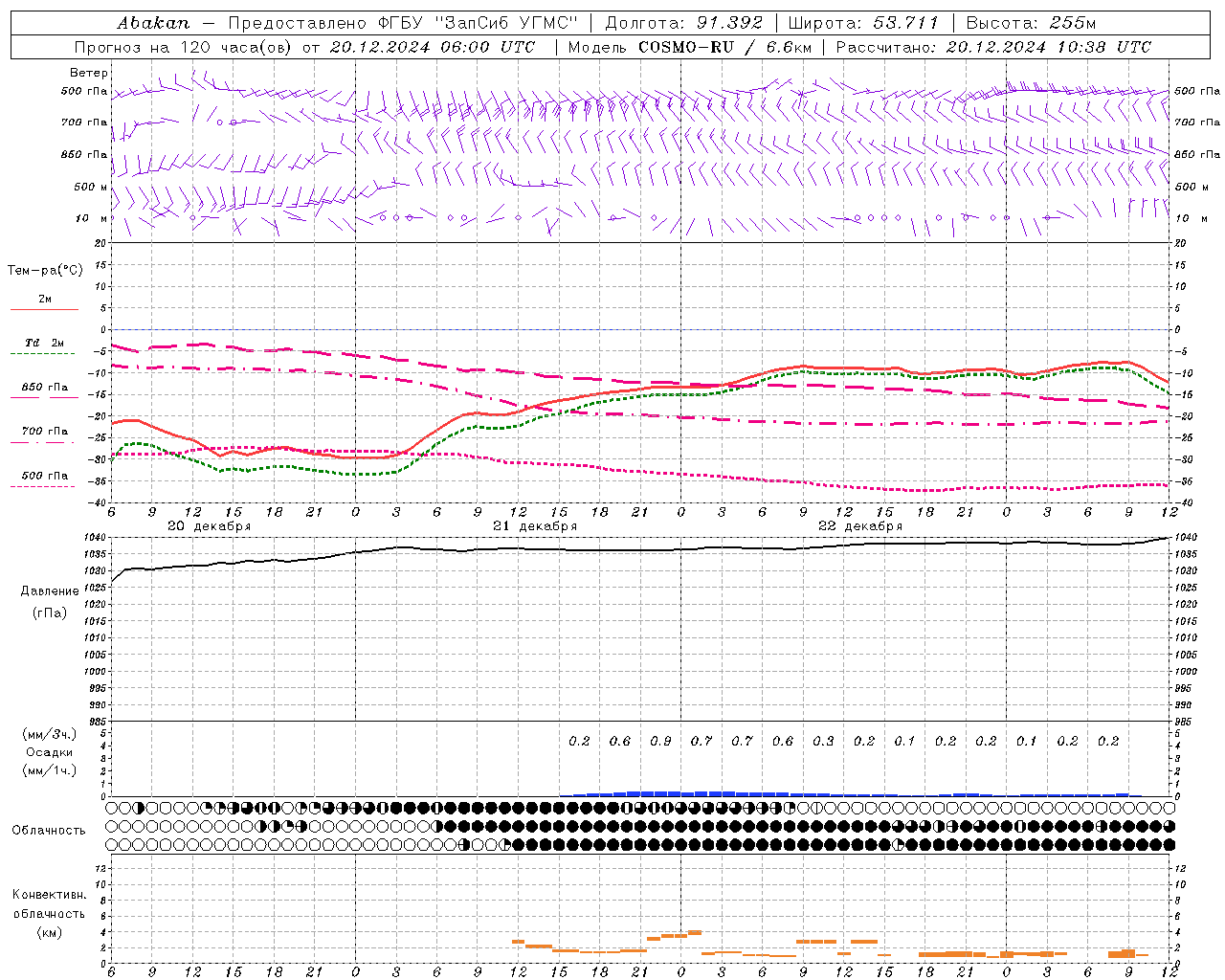Click the dashed line sample under "Td 2м"
The height and width of the screenshot is (980, 1225).
pyautogui.click(x=42, y=354)
